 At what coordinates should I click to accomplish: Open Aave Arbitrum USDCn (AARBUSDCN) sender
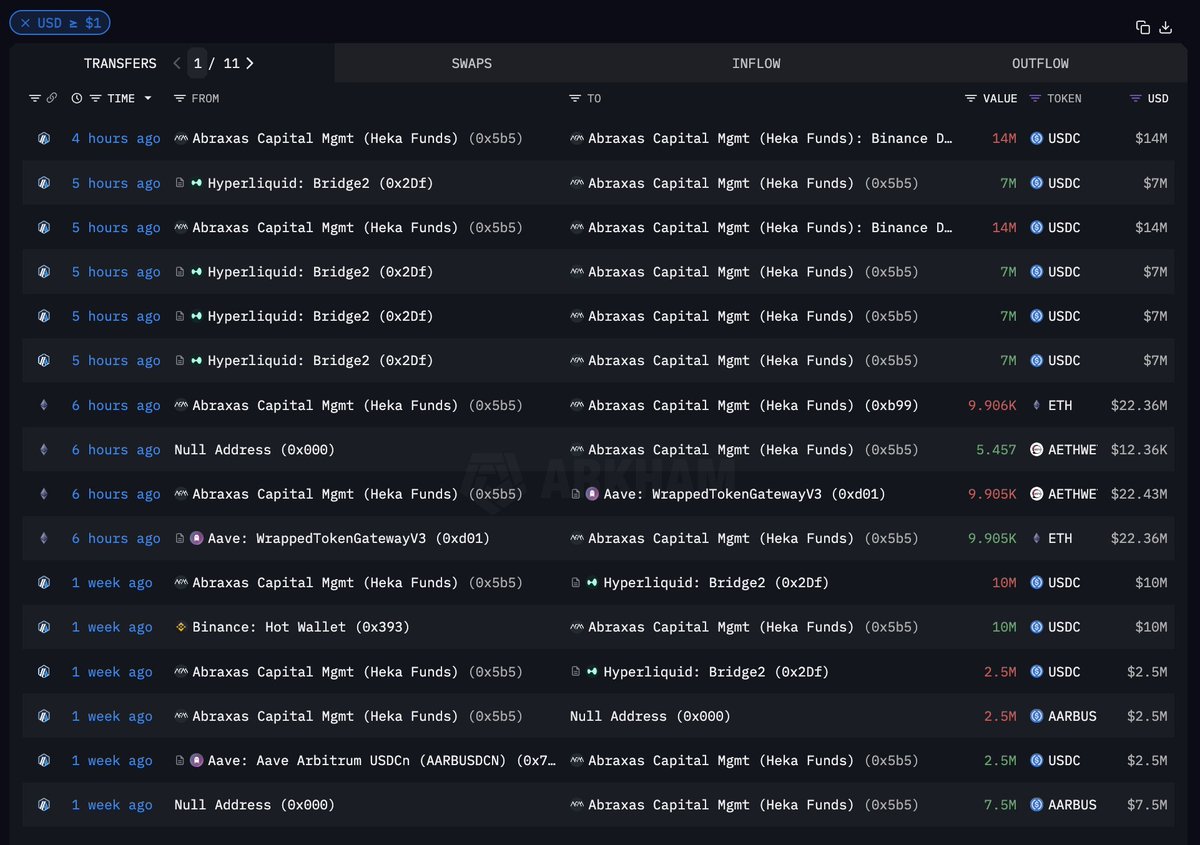(383, 761)
